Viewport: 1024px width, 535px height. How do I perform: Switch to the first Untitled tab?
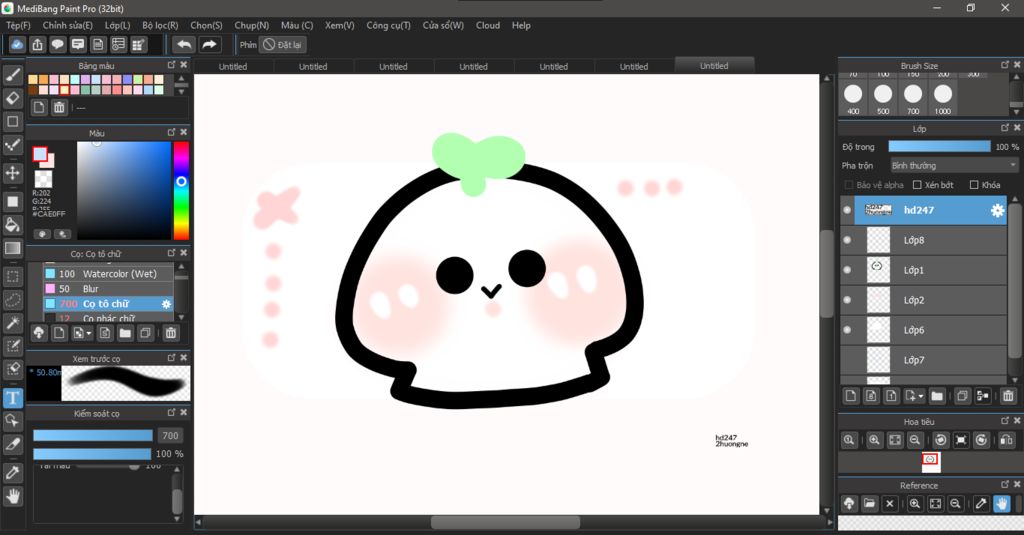[x=233, y=67]
